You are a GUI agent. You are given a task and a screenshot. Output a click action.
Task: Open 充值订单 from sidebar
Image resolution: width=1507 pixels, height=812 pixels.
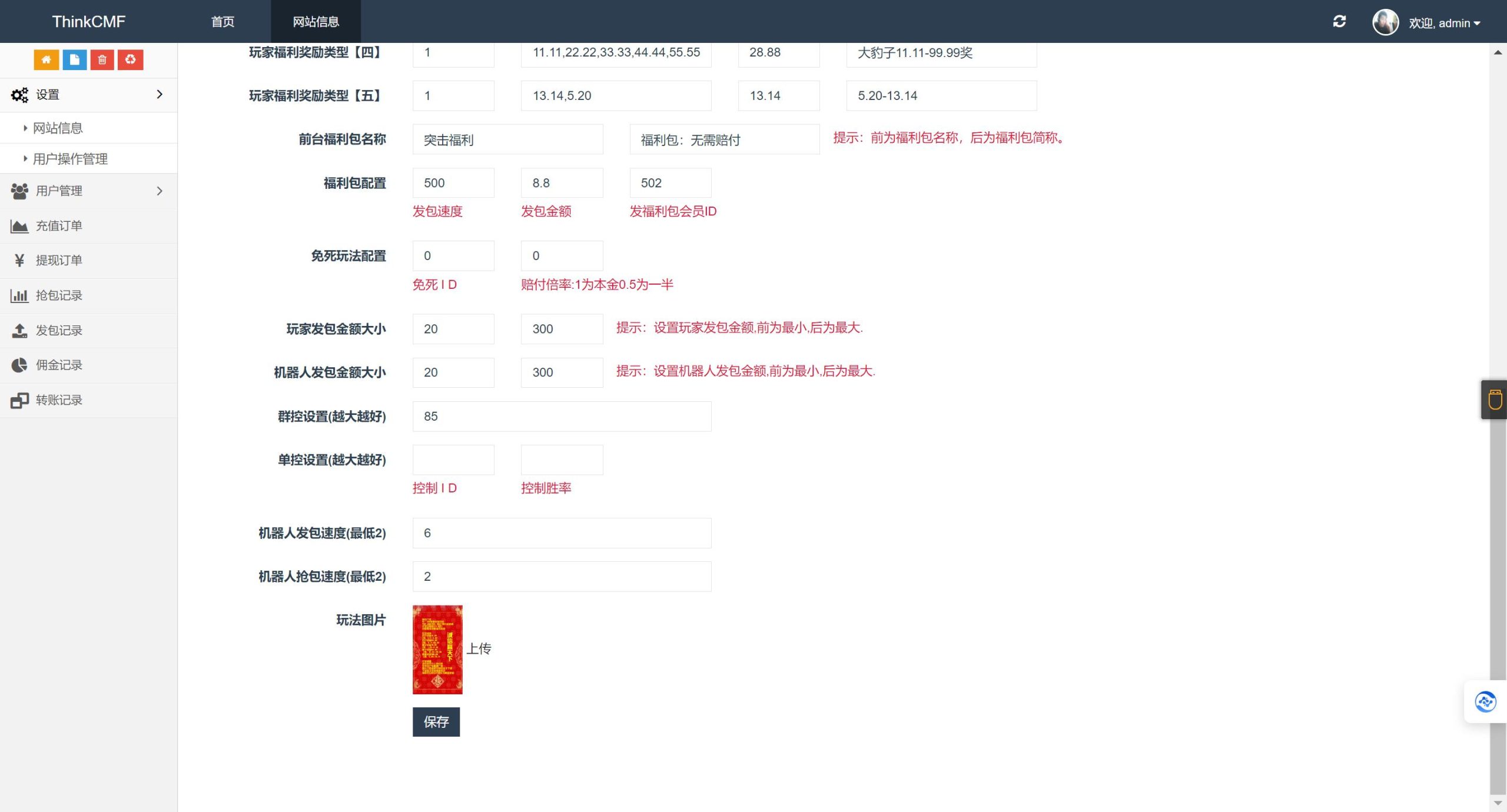[59, 226]
